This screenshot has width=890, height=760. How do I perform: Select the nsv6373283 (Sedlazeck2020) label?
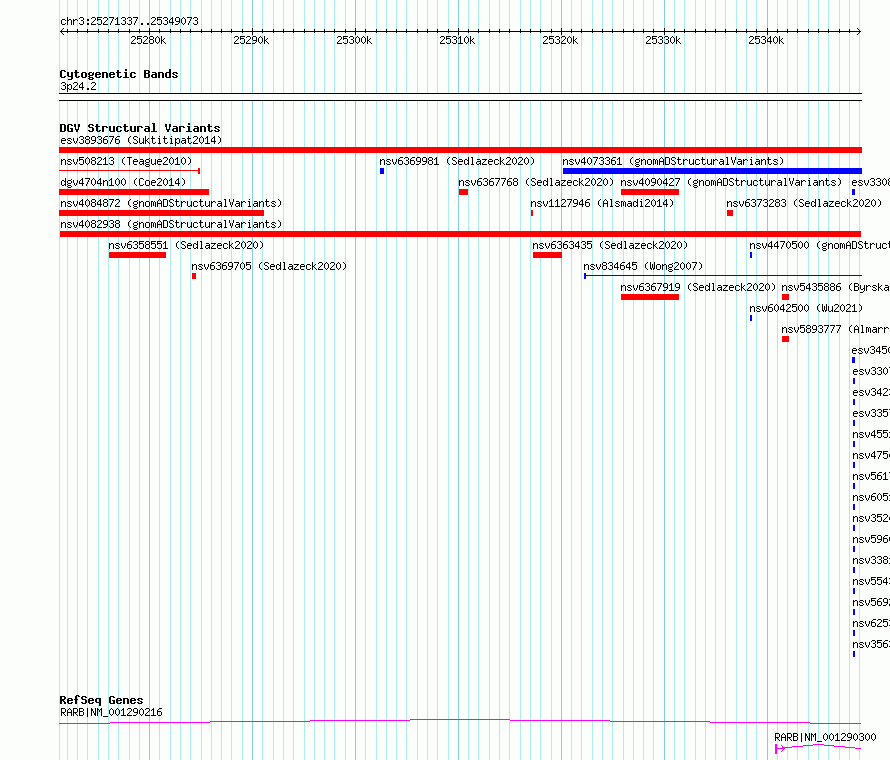(804, 203)
